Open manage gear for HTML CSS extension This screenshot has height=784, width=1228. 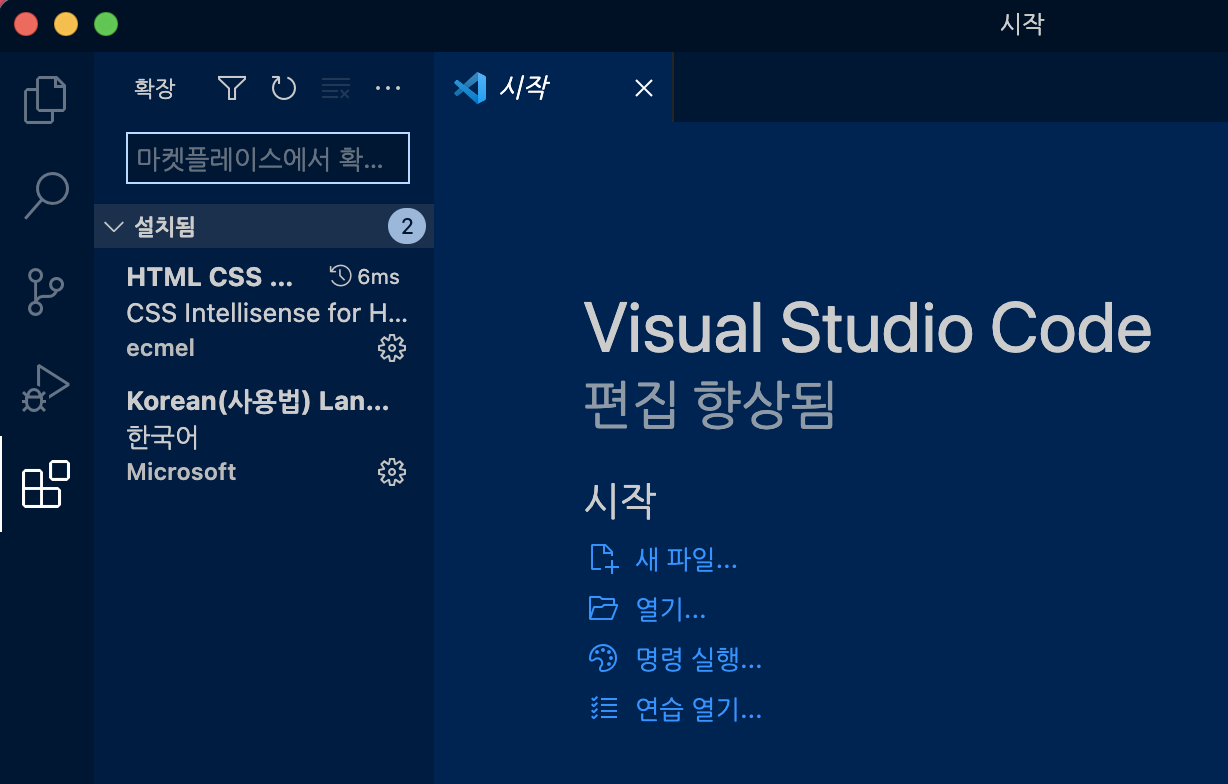[x=392, y=348]
